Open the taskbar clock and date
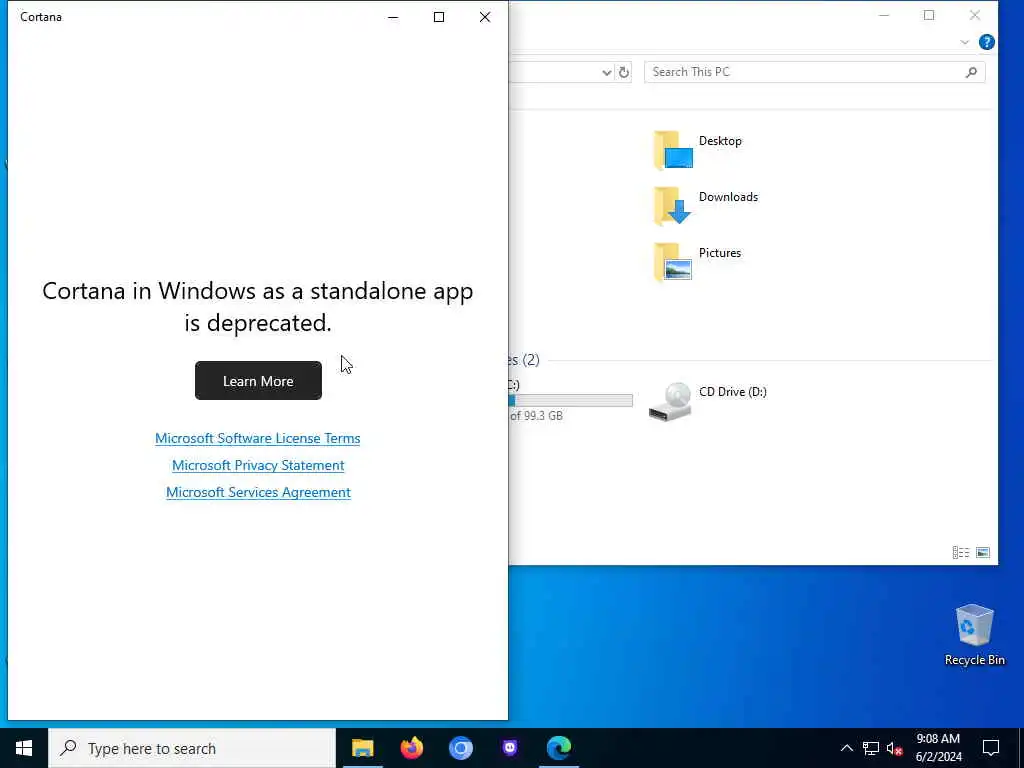This screenshot has height=768, width=1024. click(x=938, y=748)
